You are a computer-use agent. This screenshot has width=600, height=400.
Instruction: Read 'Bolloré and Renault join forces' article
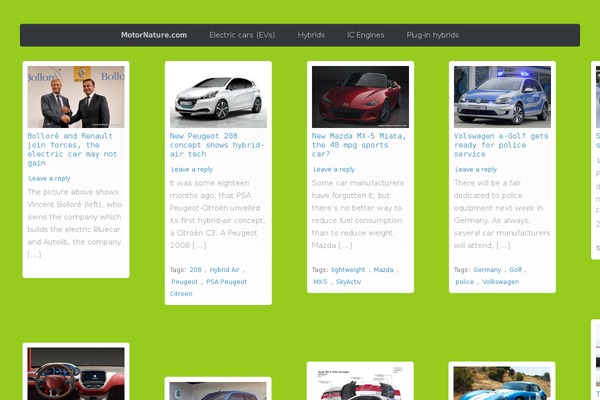(72, 149)
